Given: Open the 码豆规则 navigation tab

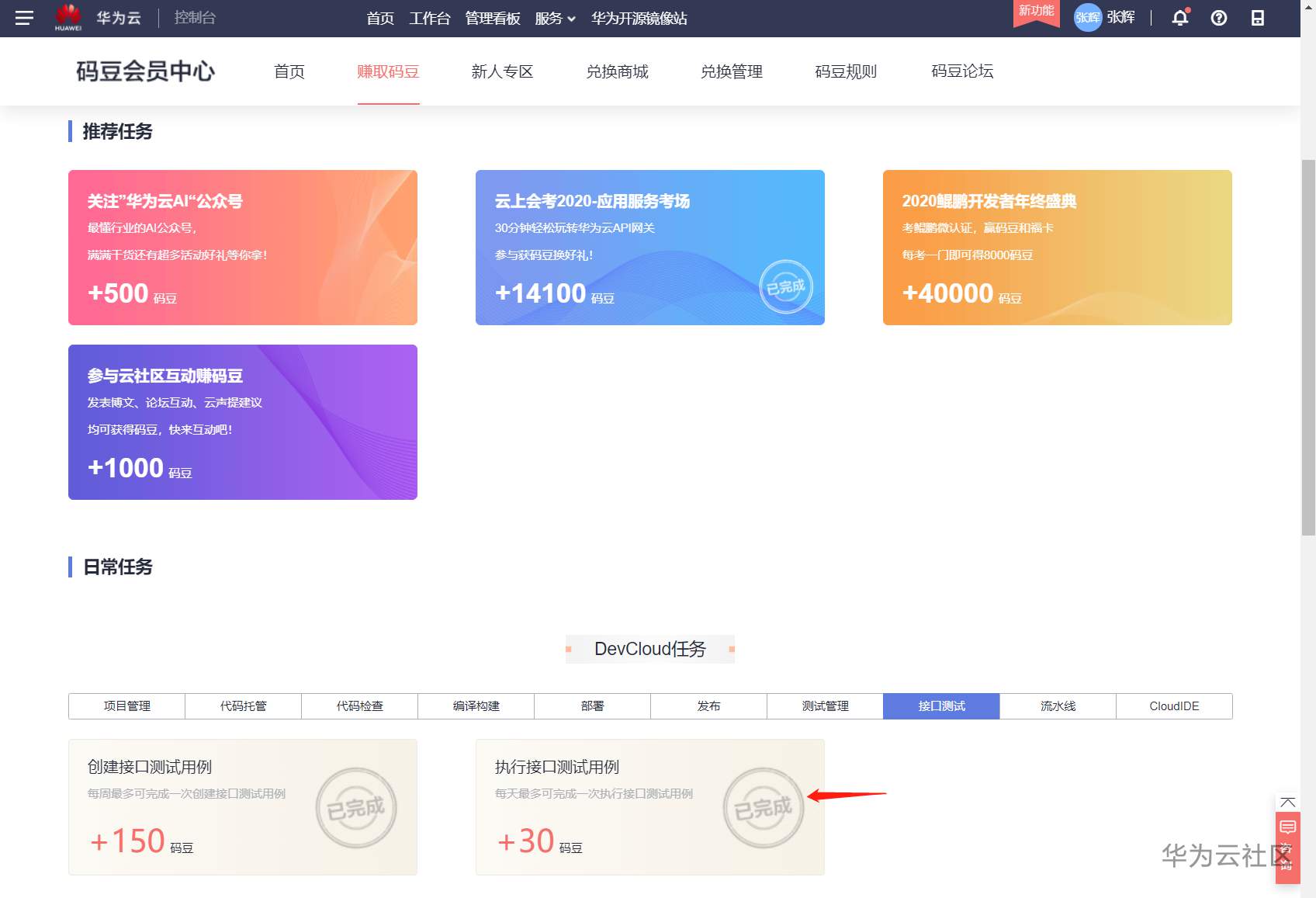Looking at the screenshot, I should pyautogui.click(x=846, y=71).
